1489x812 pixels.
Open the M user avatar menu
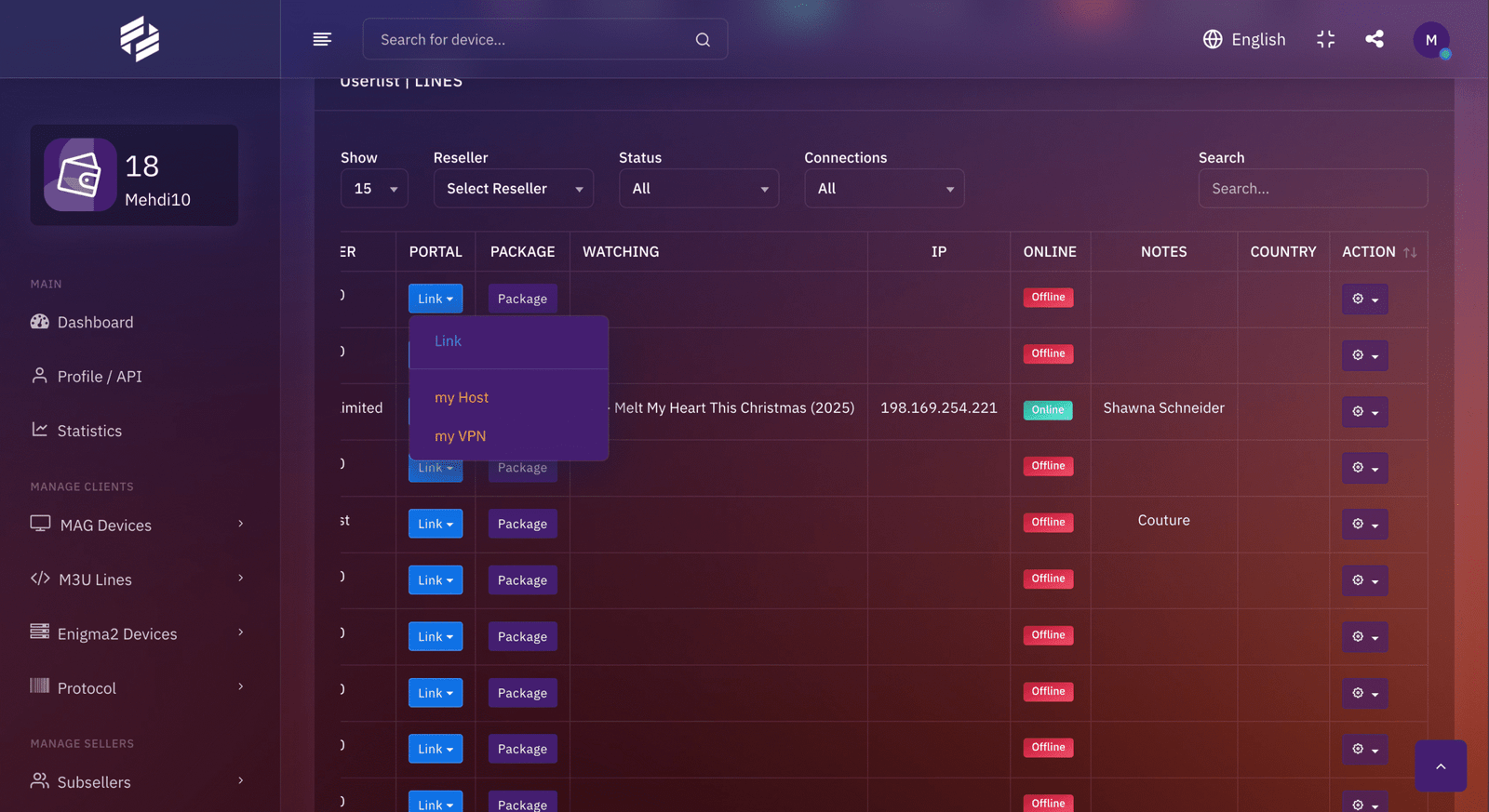click(1431, 40)
